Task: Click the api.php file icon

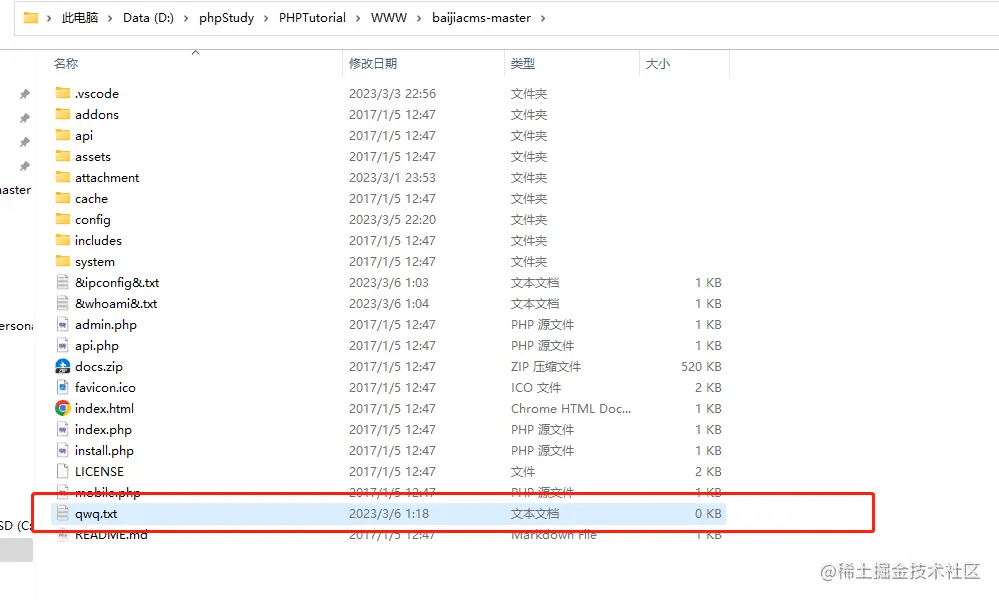Action: [x=62, y=345]
